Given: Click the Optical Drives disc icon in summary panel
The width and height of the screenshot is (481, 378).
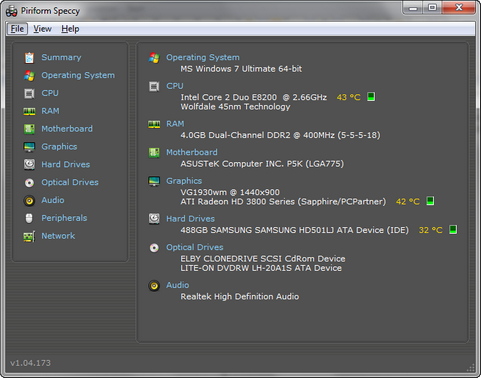Looking at the screenshot, I should 154,248.
